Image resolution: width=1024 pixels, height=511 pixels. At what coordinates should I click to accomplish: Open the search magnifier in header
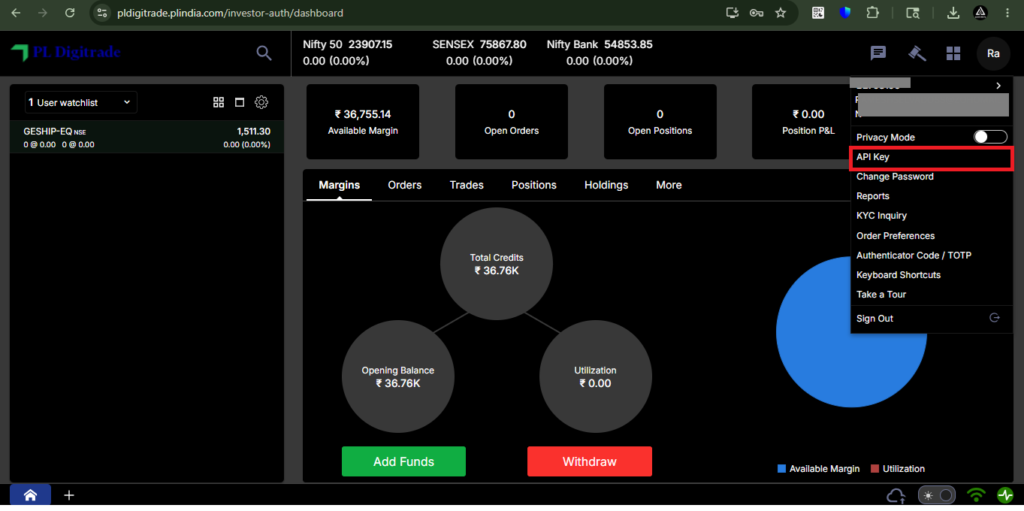[264, 54]
